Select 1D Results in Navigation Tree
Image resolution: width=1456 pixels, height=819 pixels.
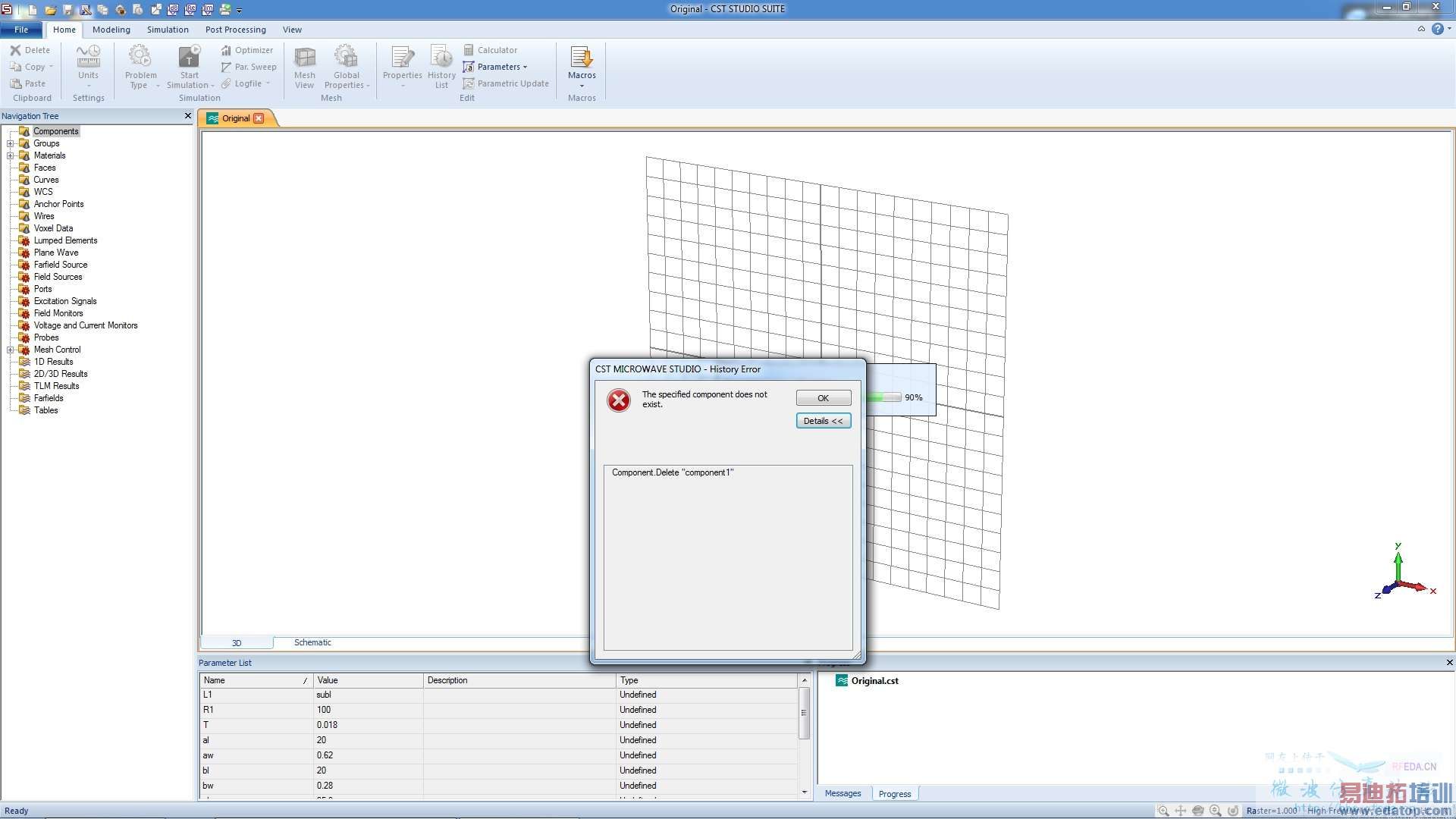(53, 362)
